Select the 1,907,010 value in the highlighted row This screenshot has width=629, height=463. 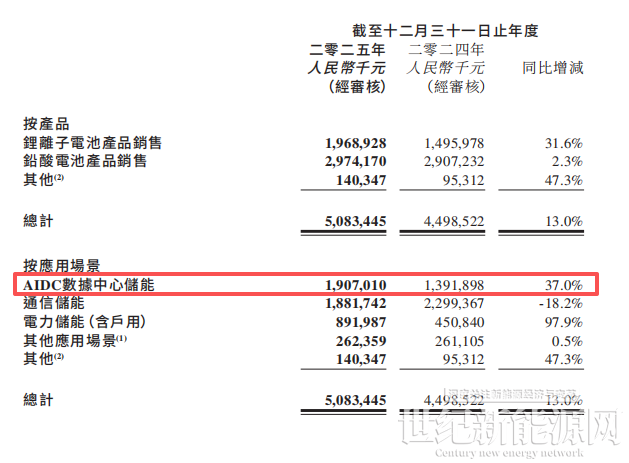pos(353,286)
